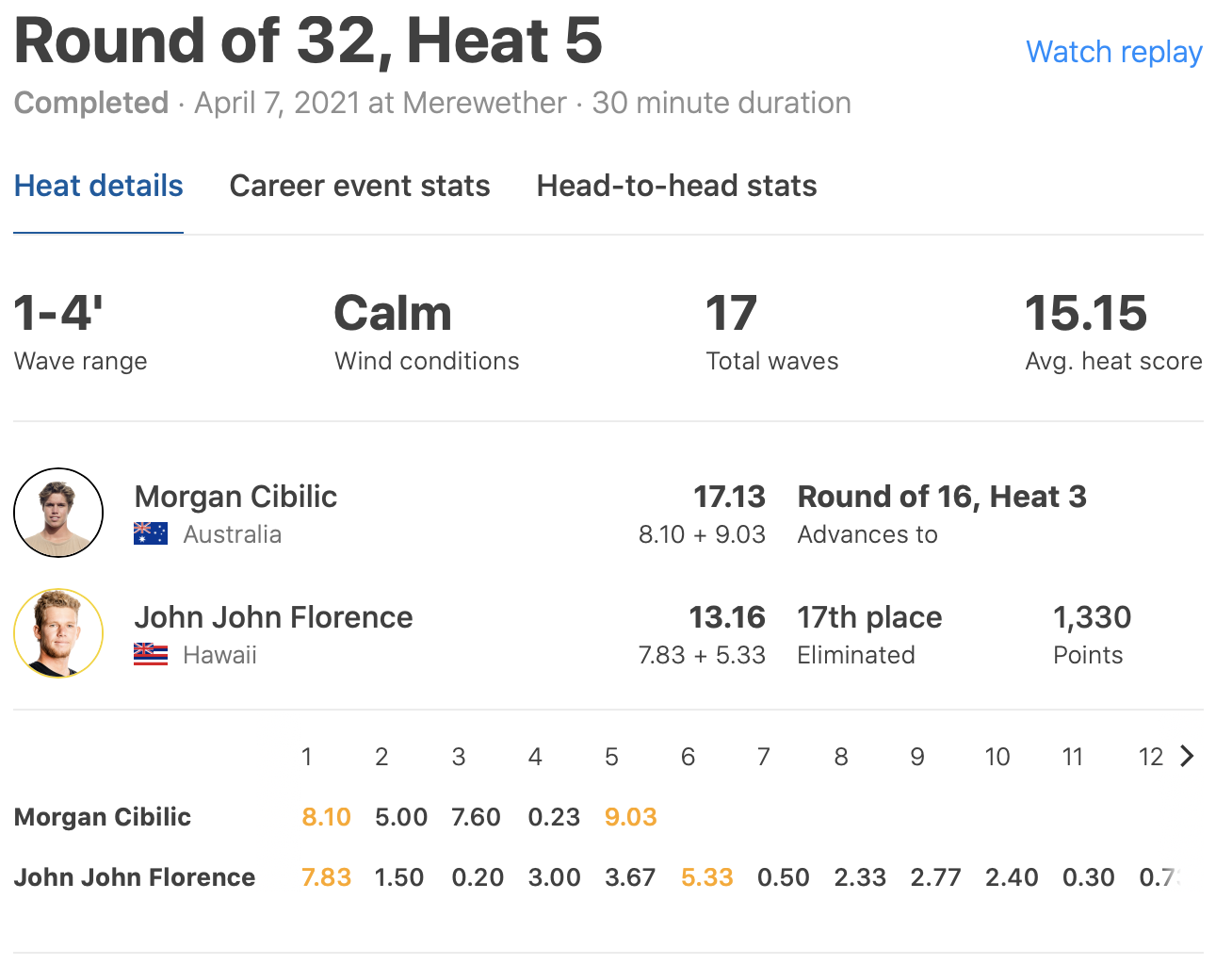Click Morgan Cibilic's profile photo
Screen dimensions: 1232x965
[x=58, y=513]
